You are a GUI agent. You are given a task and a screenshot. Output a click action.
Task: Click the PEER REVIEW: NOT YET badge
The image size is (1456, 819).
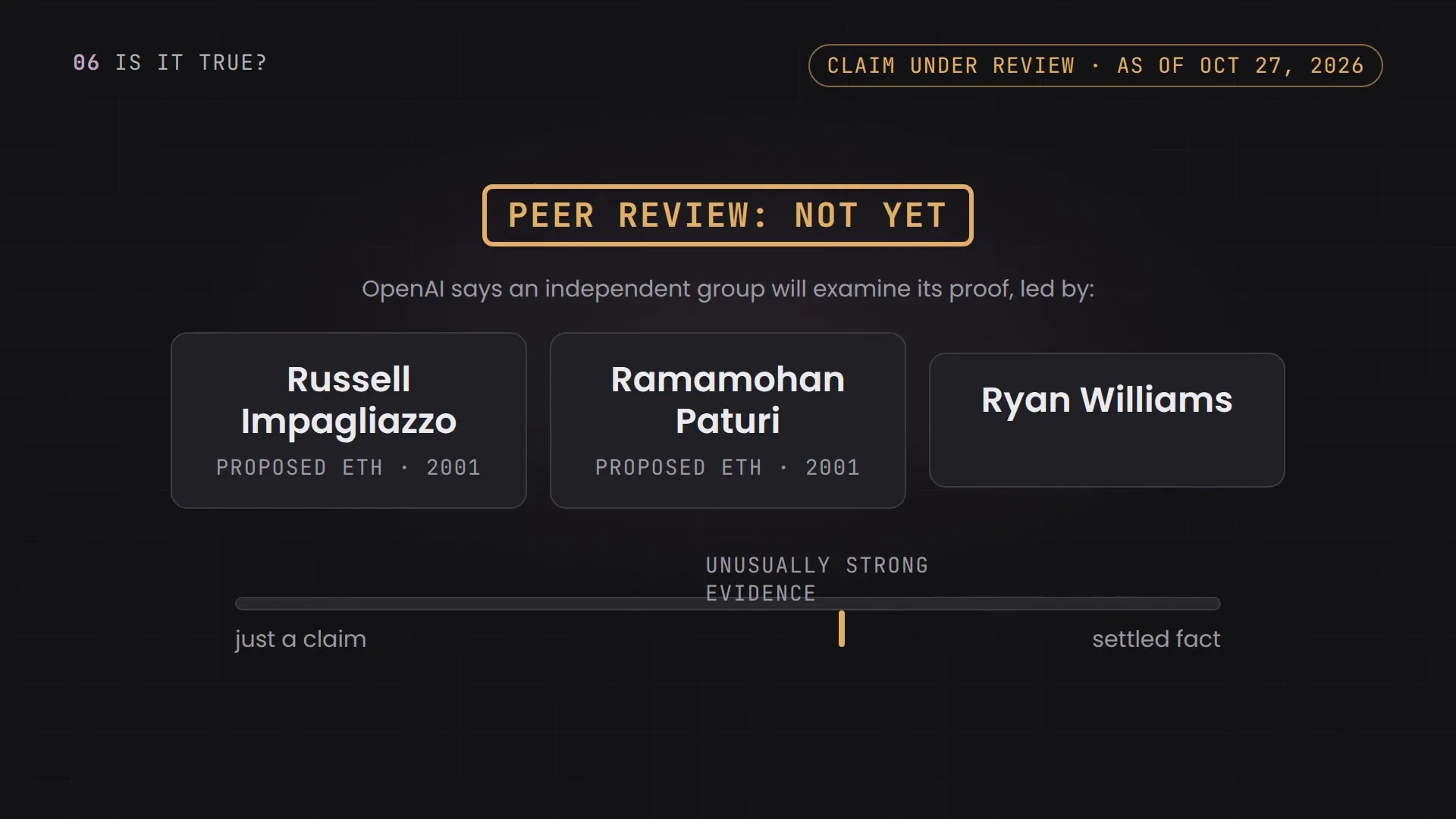click(x=728, y=215)
